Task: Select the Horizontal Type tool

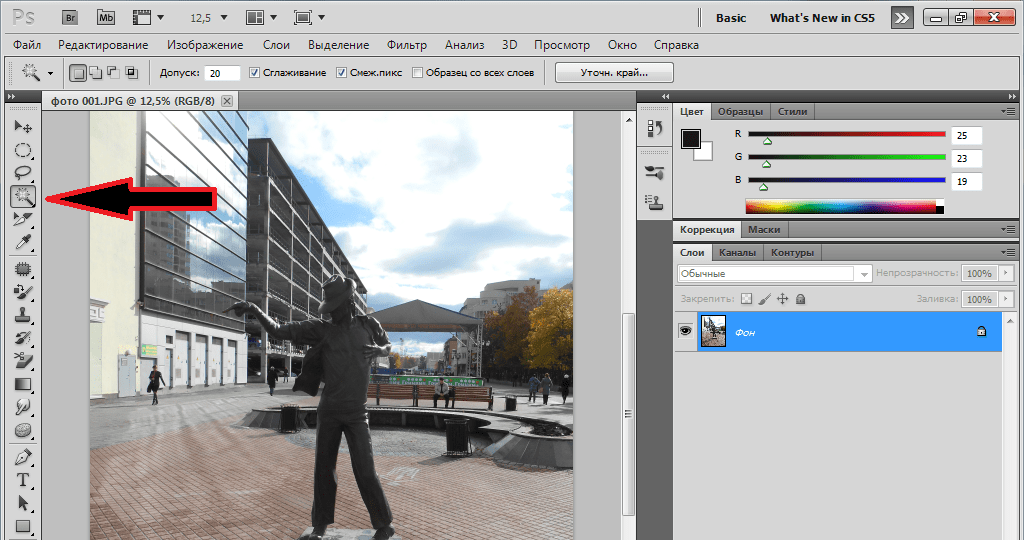Action: coord(23,481)
